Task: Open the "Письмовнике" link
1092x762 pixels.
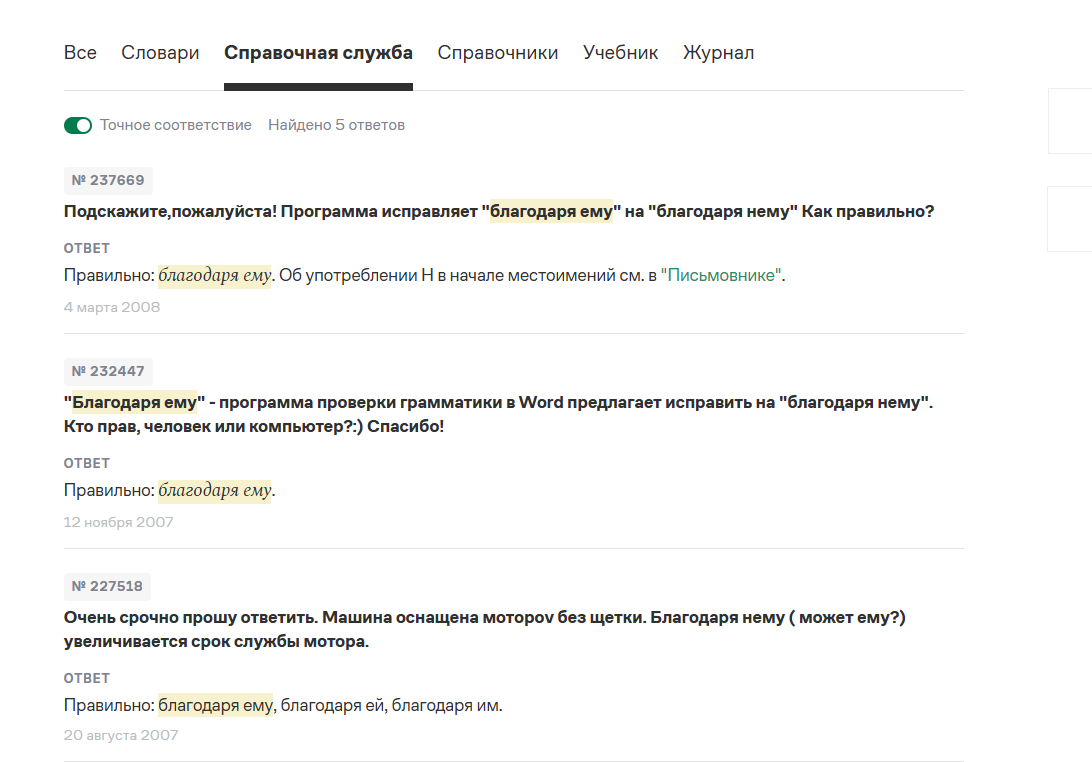Action: (721, 276)
